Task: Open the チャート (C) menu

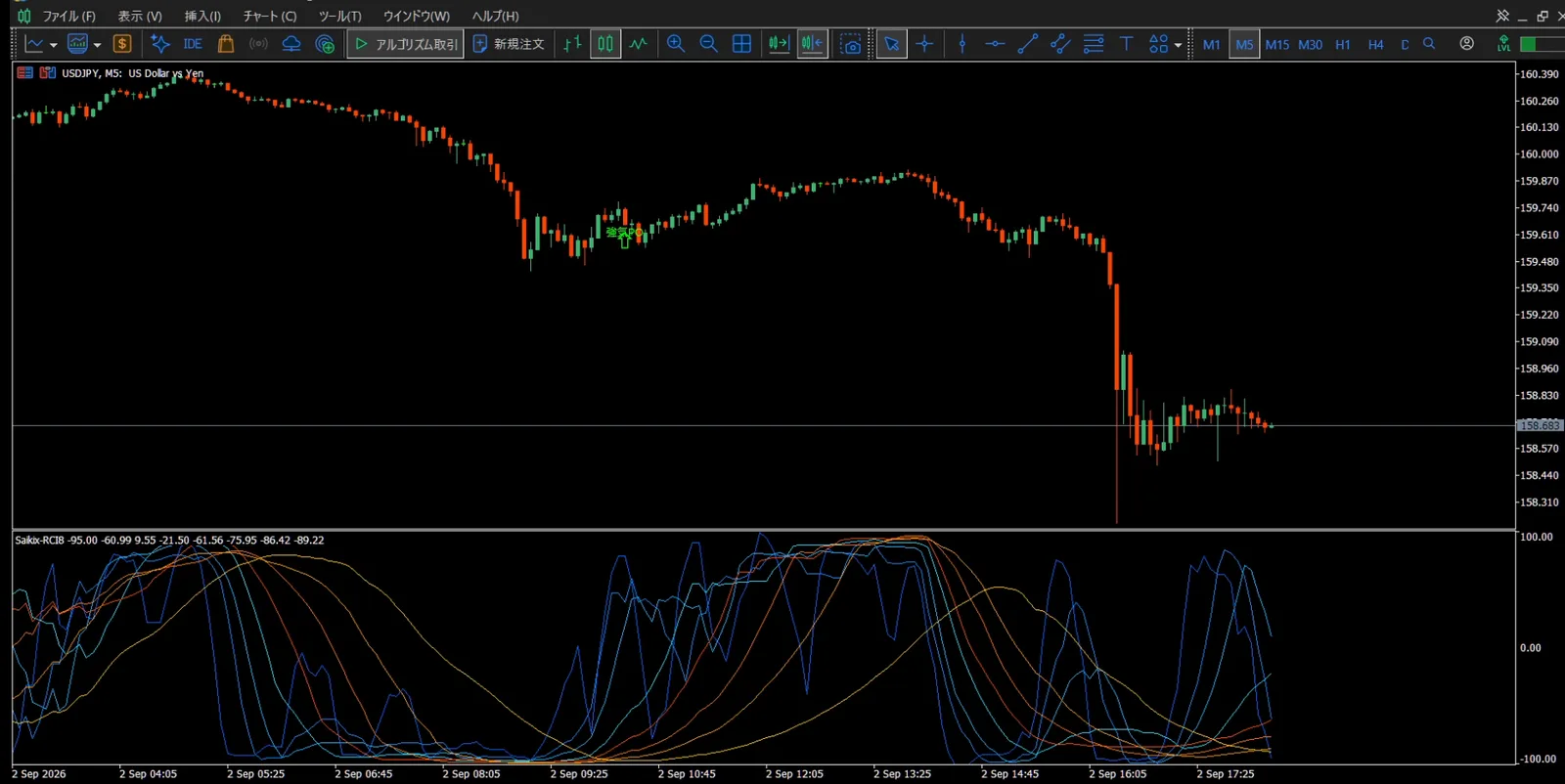Action: (270, 17)
